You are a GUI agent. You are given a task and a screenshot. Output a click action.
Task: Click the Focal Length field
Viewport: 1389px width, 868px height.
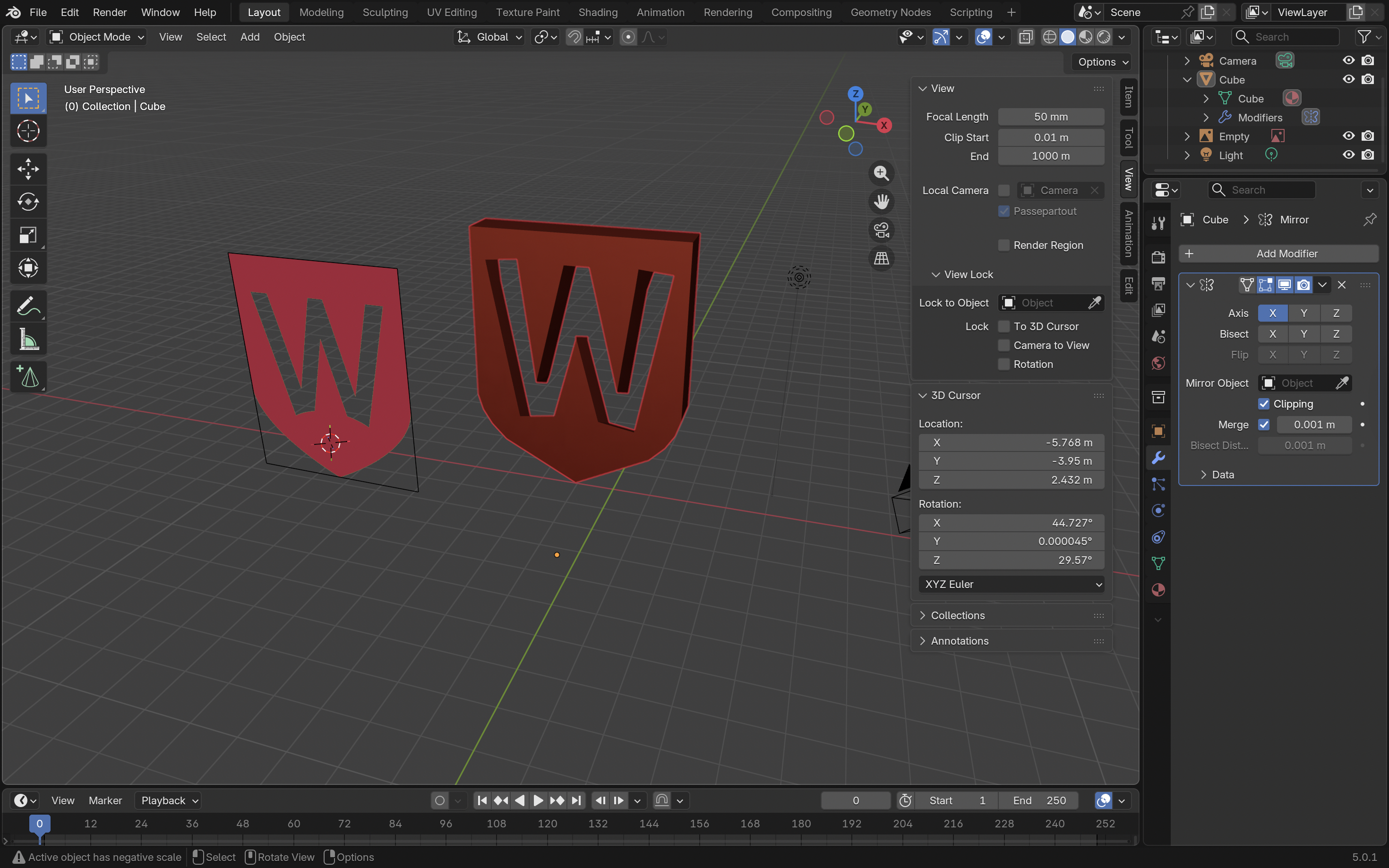(x=1050, y=117)
